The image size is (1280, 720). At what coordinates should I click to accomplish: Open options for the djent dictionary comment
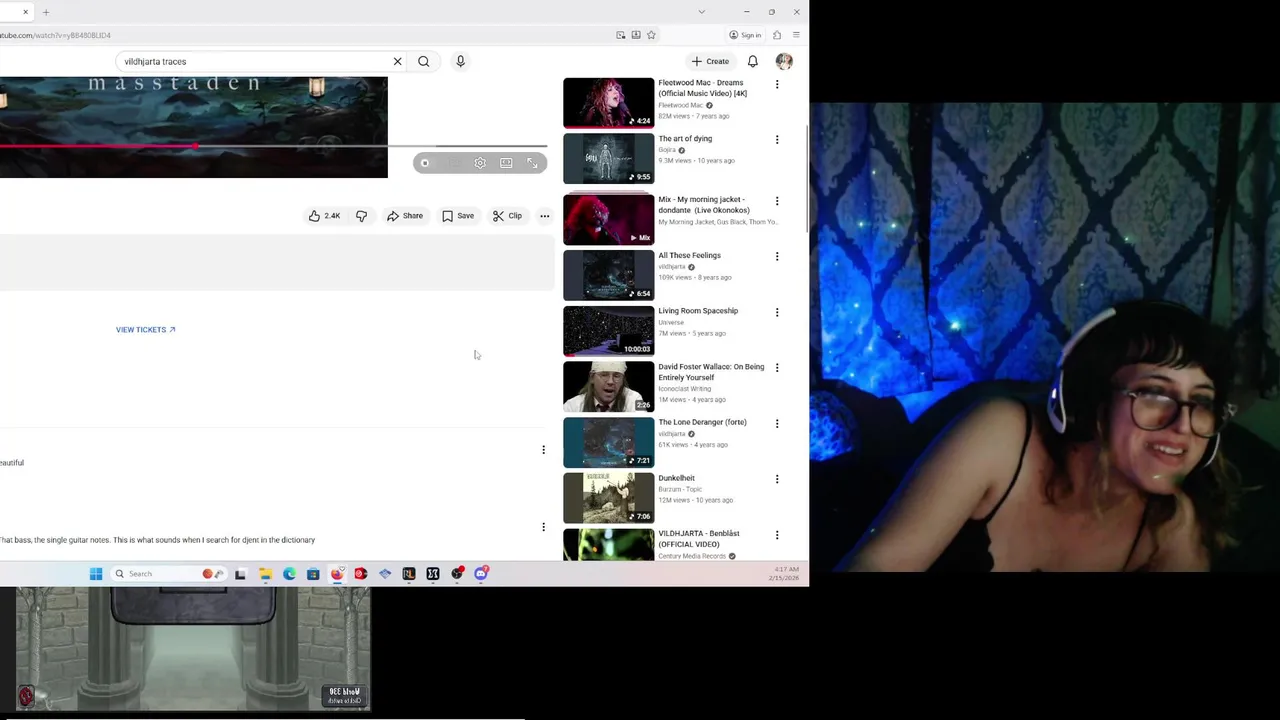pyautogui.click(x=543, y=527)
